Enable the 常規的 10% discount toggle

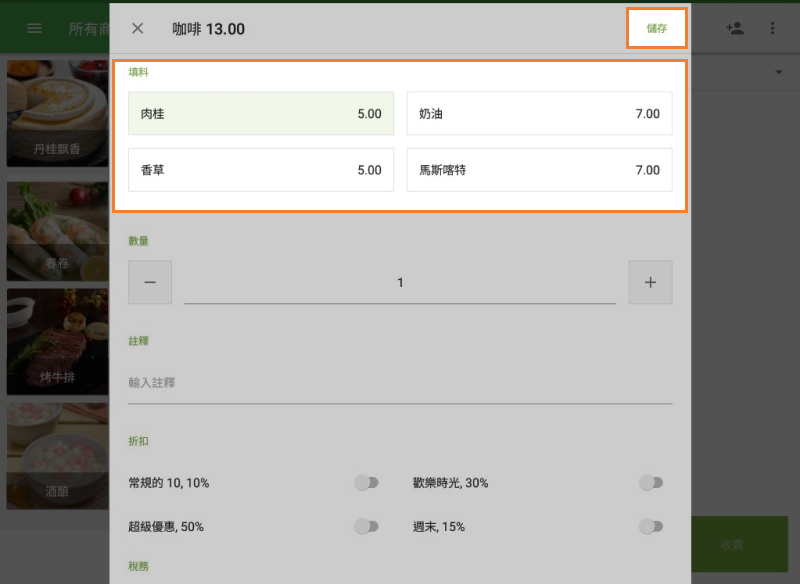pyautogui.click(x=367, y=482)
